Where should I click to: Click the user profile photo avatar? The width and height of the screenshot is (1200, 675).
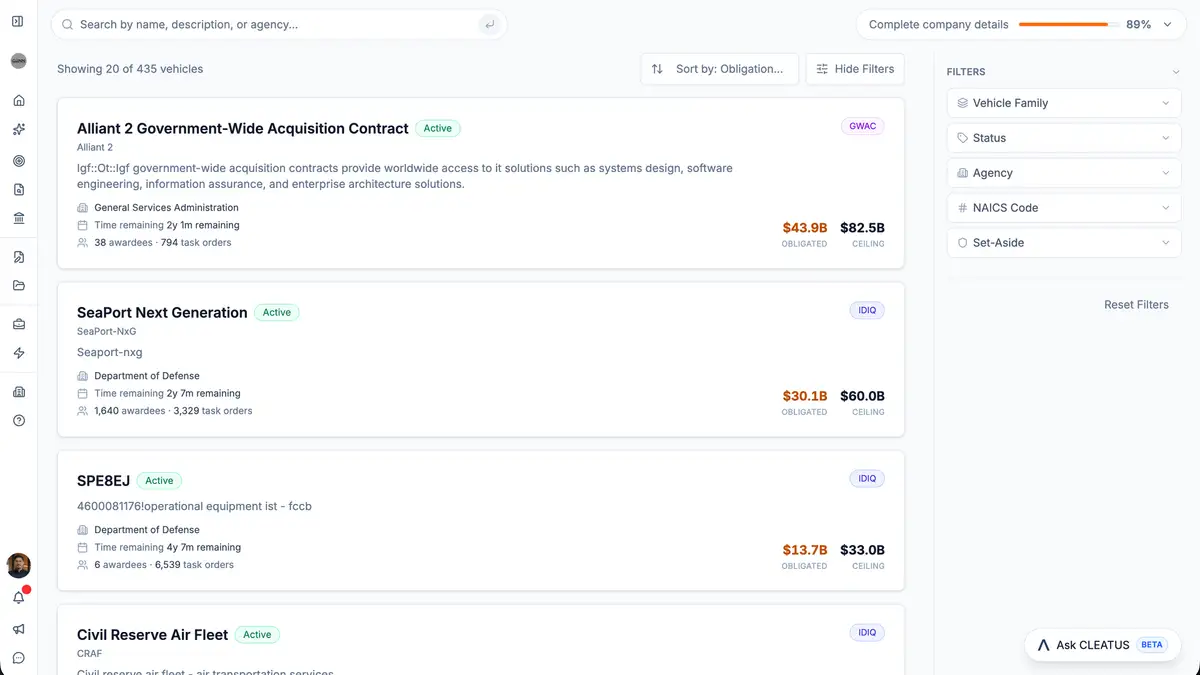18,566
